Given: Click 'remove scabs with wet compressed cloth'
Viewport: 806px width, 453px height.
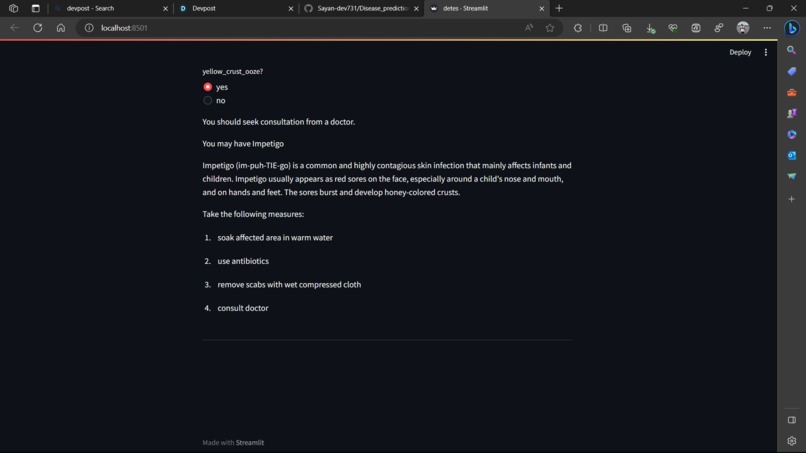Looking at the screenshot, I should pos(289,284).
